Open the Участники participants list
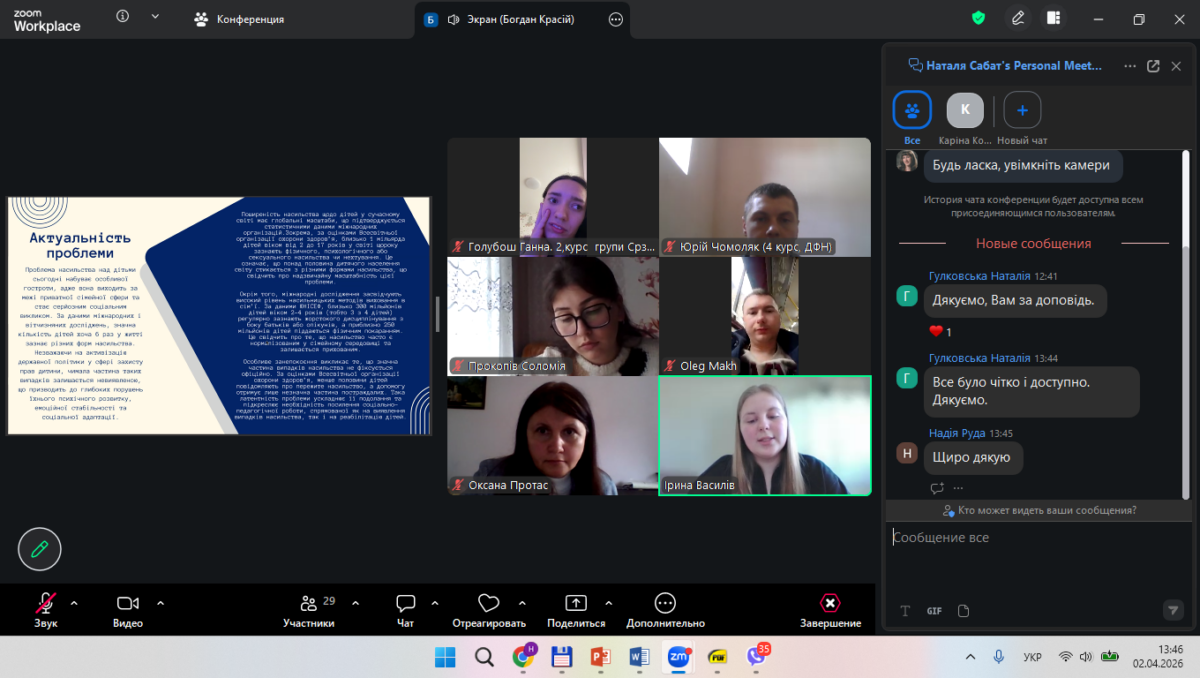Screen dimensions: 1200x678 coord(308,603)
